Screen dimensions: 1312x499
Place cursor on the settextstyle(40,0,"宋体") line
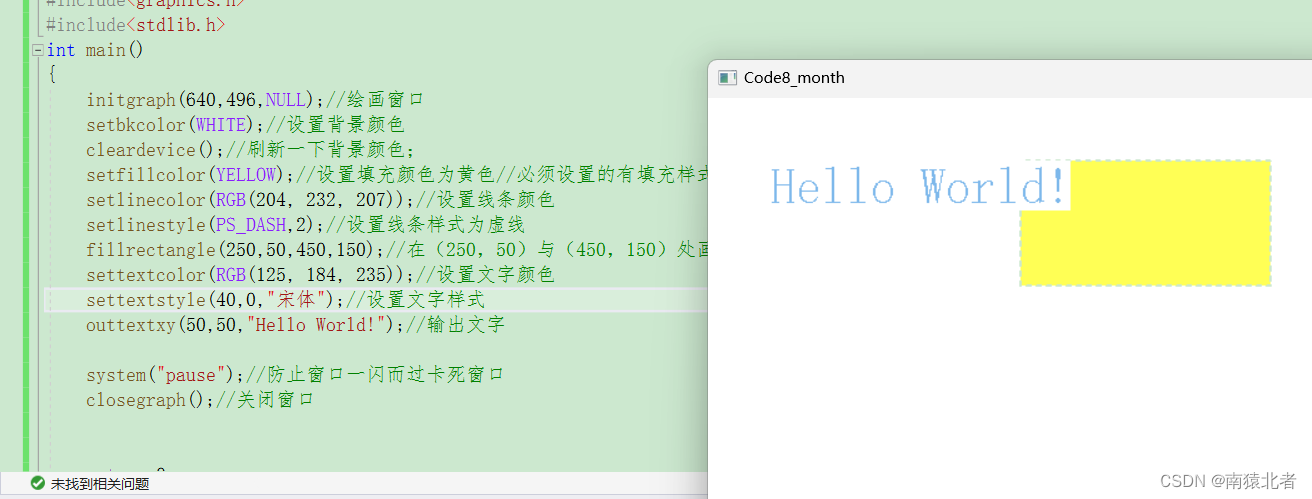[x=285, y=300]
